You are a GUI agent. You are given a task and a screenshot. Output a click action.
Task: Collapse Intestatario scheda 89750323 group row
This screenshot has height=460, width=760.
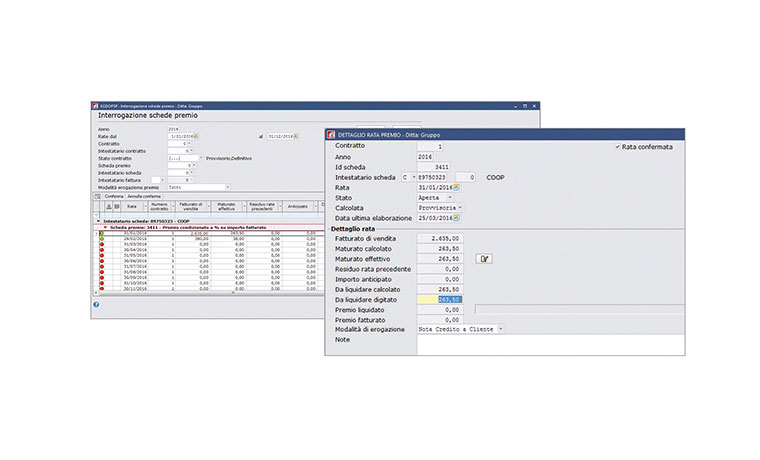[x=97, y=221]
